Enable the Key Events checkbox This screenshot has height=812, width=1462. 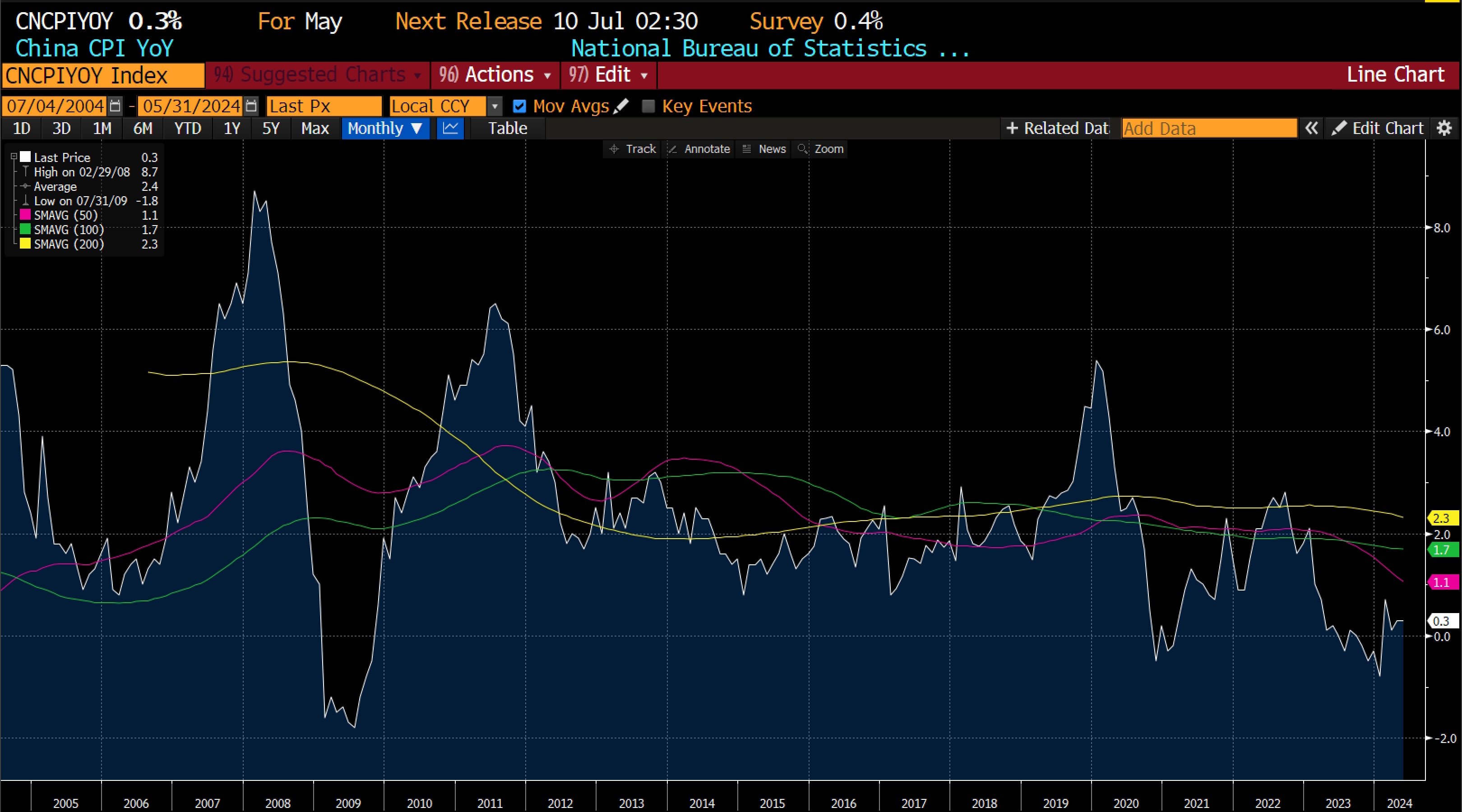tap(648, 106)
